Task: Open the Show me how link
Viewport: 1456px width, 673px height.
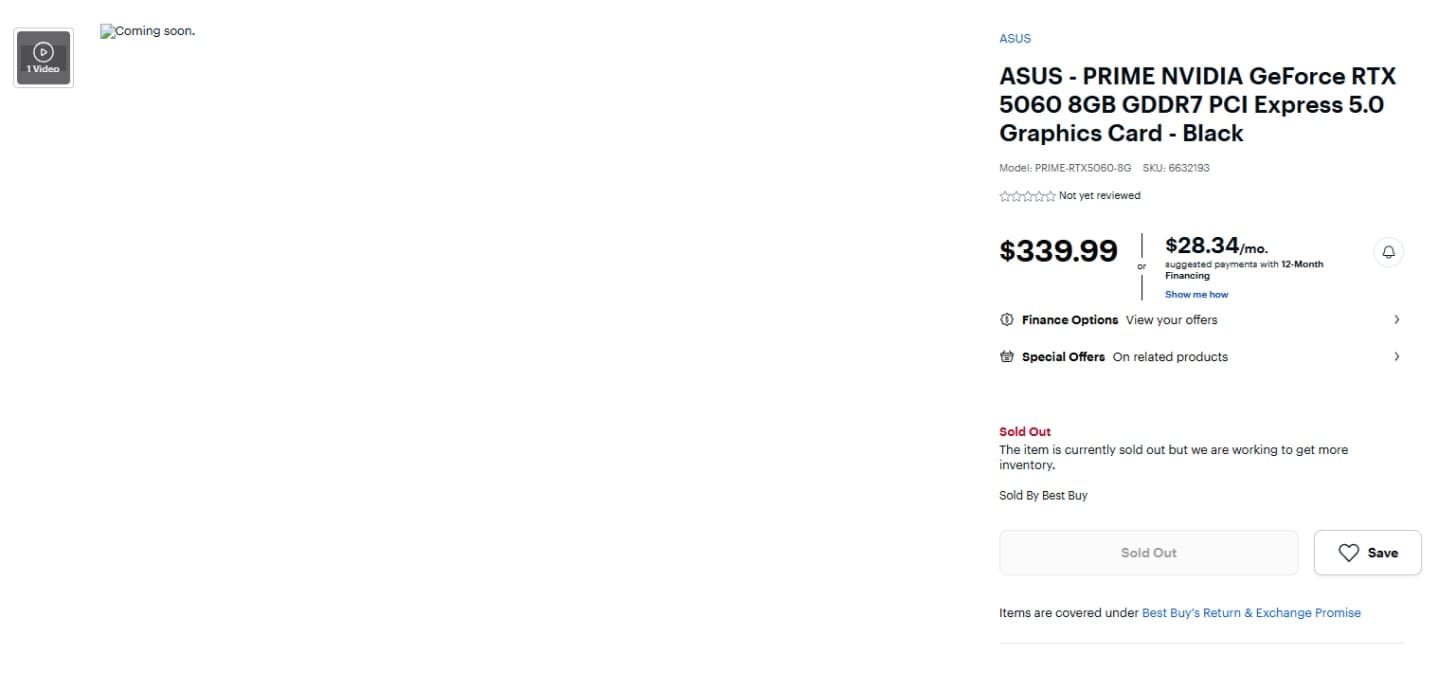Action: pyautogui.click(x=1196, y=295)
